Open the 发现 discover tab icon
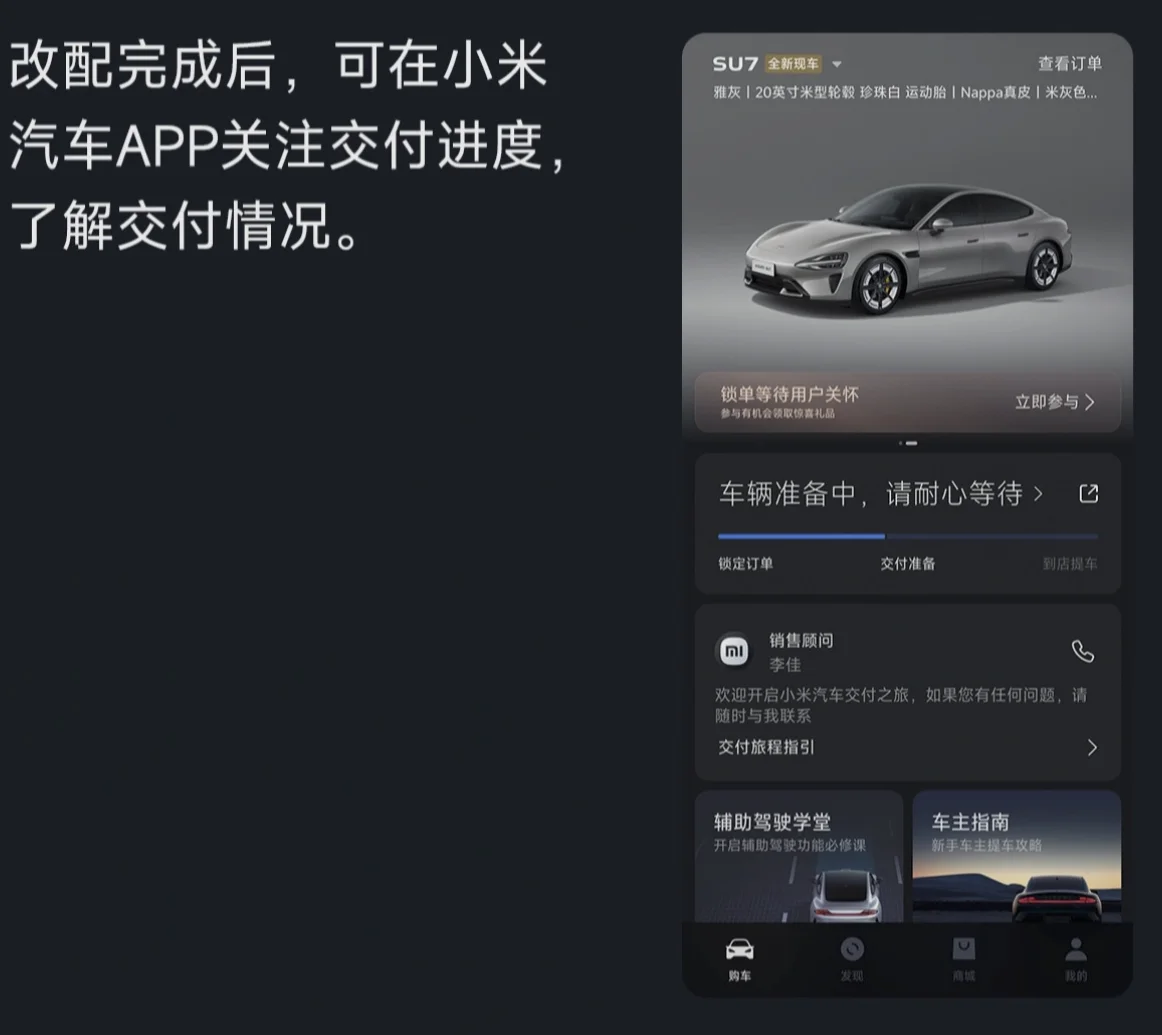The width and height of the screenshot is (1162, 1035). tap(851, 949)
